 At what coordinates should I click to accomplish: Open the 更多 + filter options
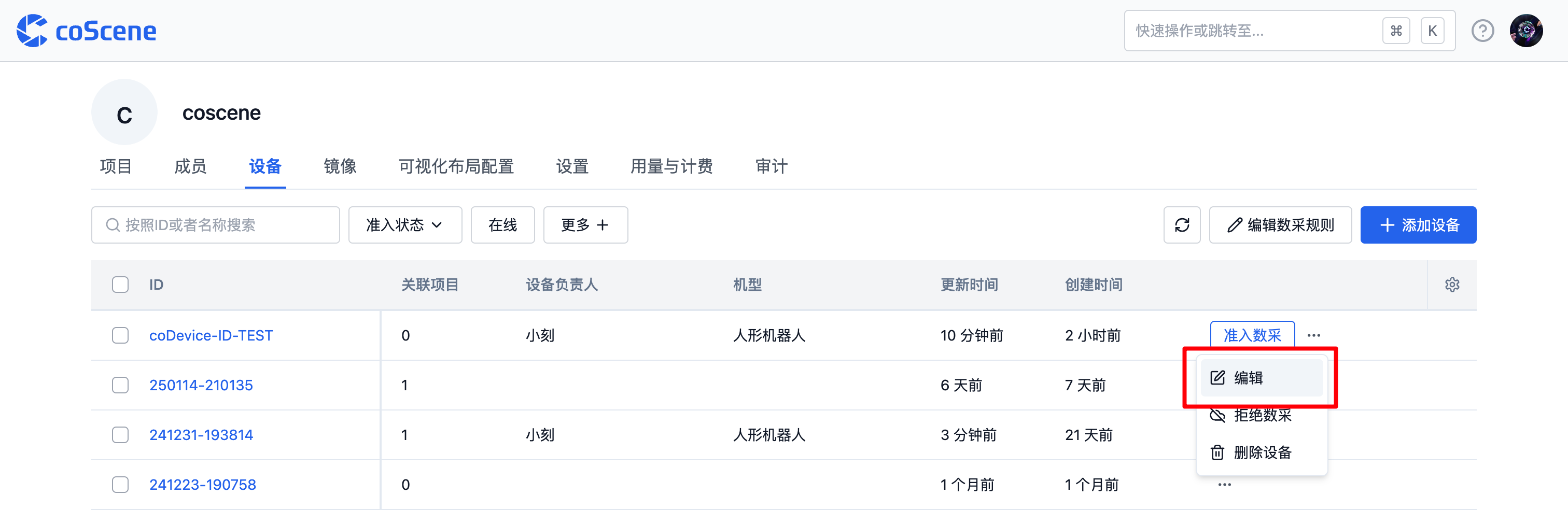(x=585, y=225)
